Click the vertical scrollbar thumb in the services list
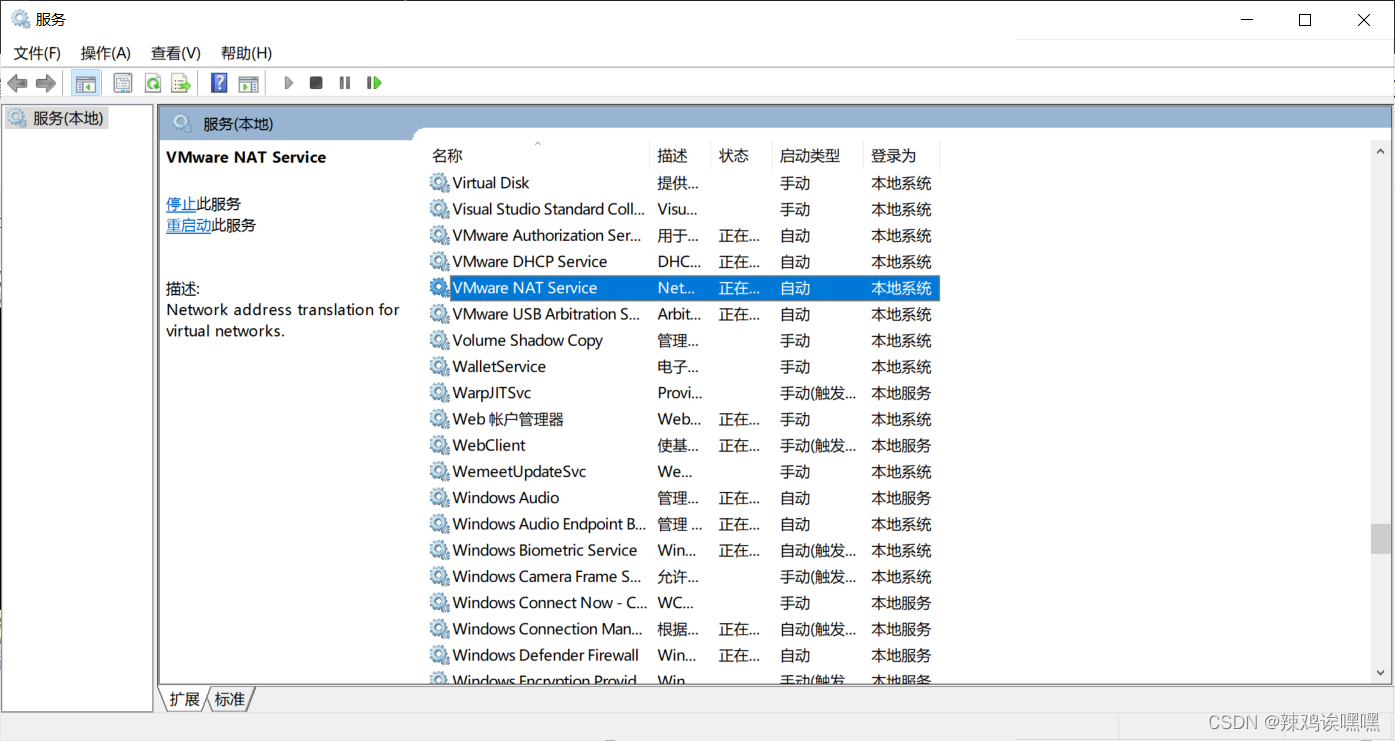This screenshot has width=1395, height=741. (x=1381, y=539)
